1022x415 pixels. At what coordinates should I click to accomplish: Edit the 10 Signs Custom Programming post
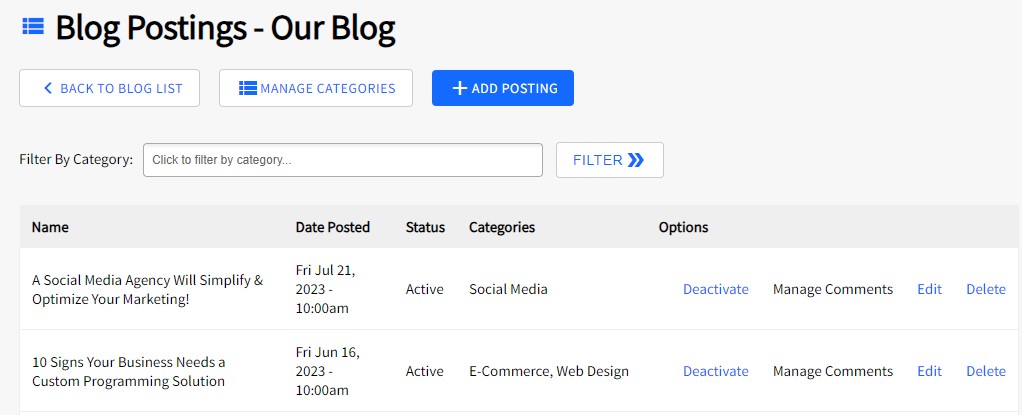tap(929, 371)
